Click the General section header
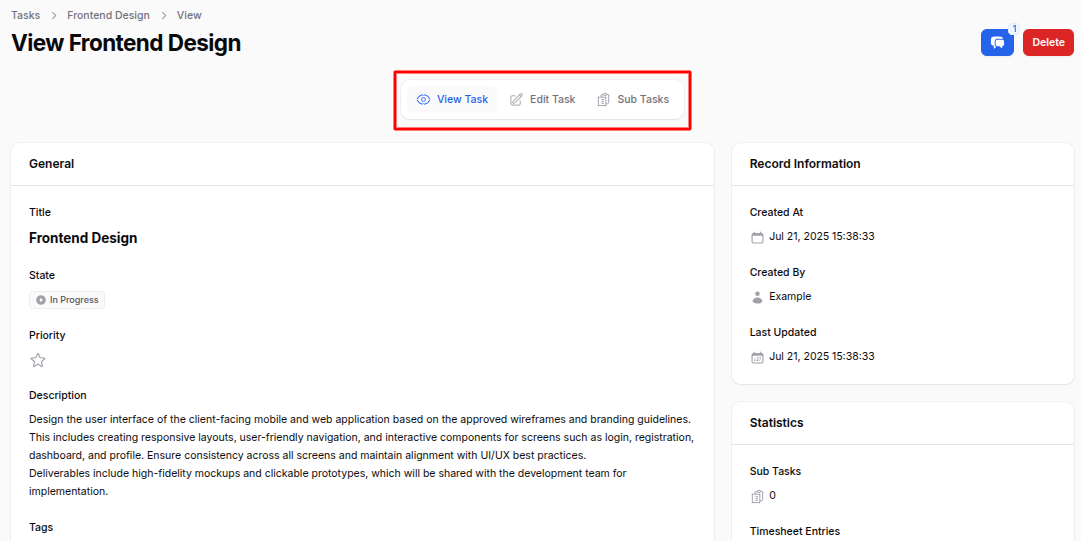The width and height of the screenshot is (1081, 541). click(52, 164)
